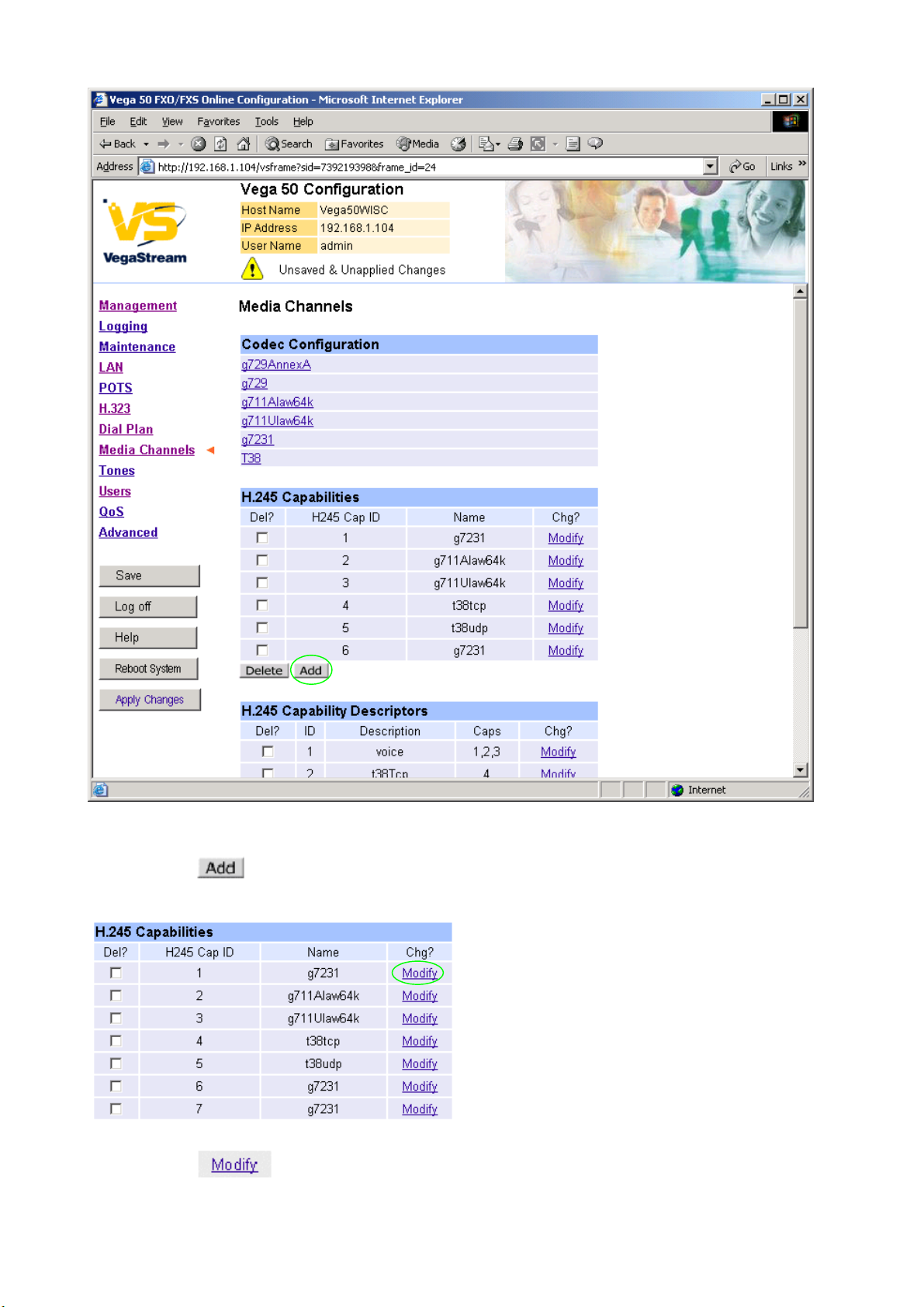Click the IE page icon in status bar
Viewport: 924px width, 1307px height.
[100, 790]
